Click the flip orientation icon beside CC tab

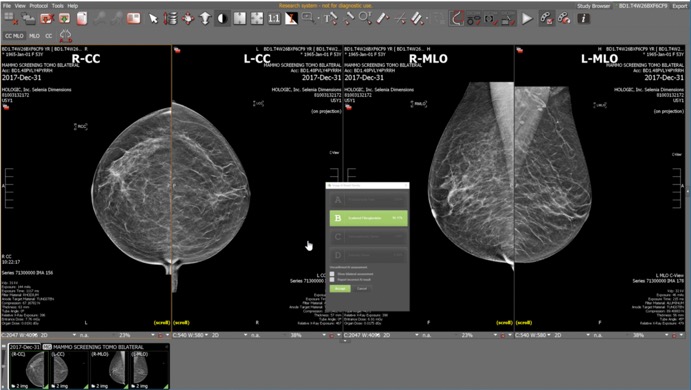[x=65, y=36]
